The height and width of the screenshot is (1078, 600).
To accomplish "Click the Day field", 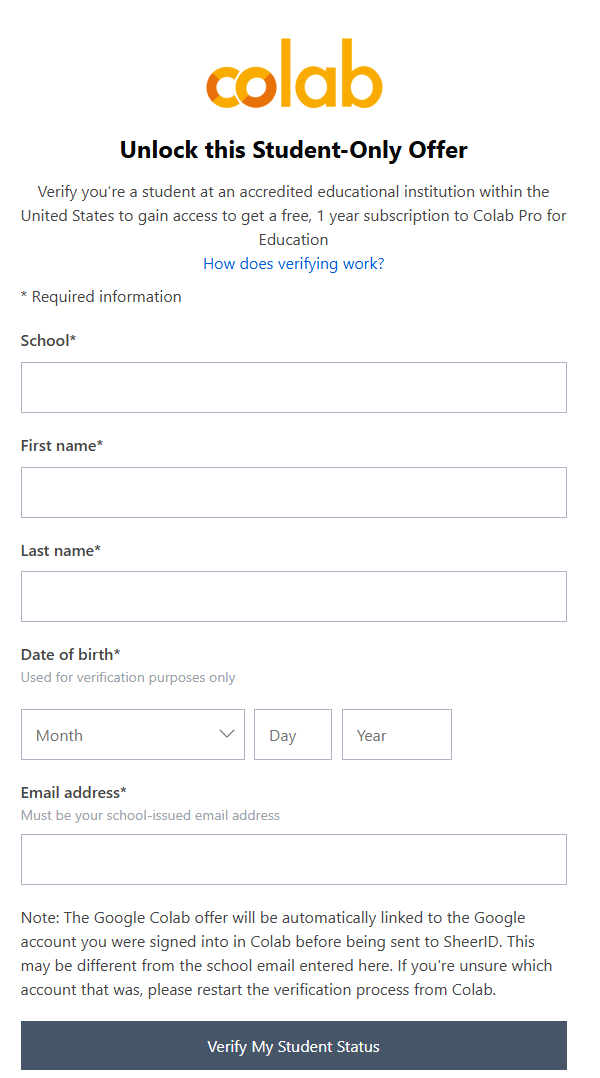I will tap(292, 734).
